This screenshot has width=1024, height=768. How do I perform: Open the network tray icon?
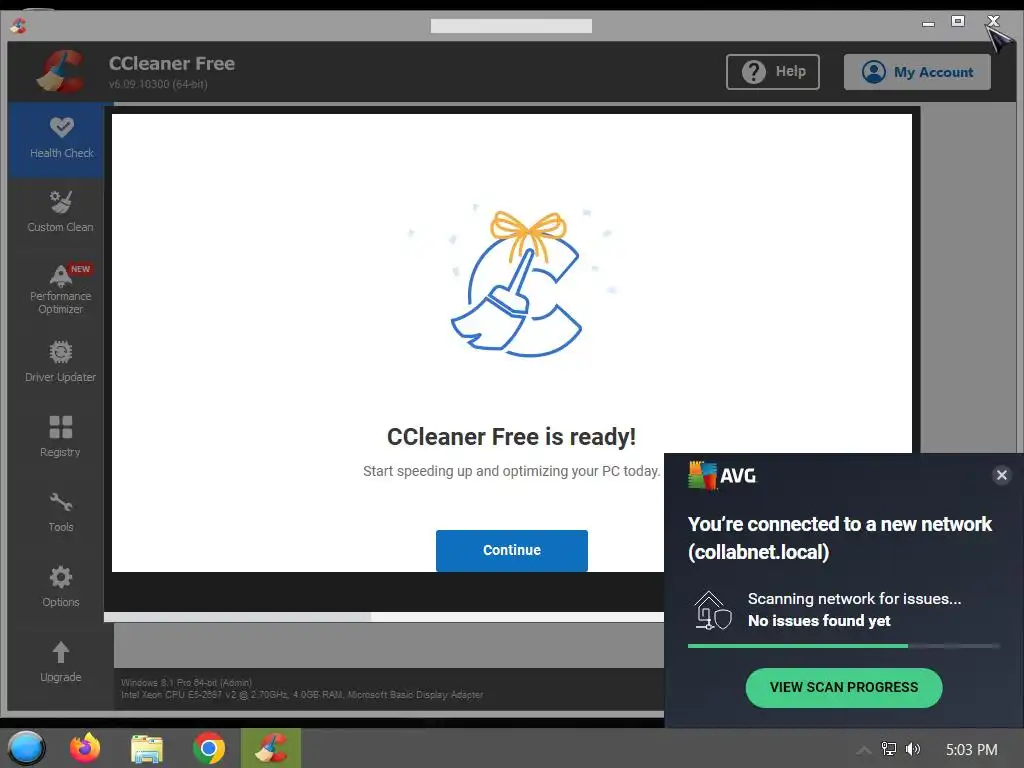coord(889,749)
